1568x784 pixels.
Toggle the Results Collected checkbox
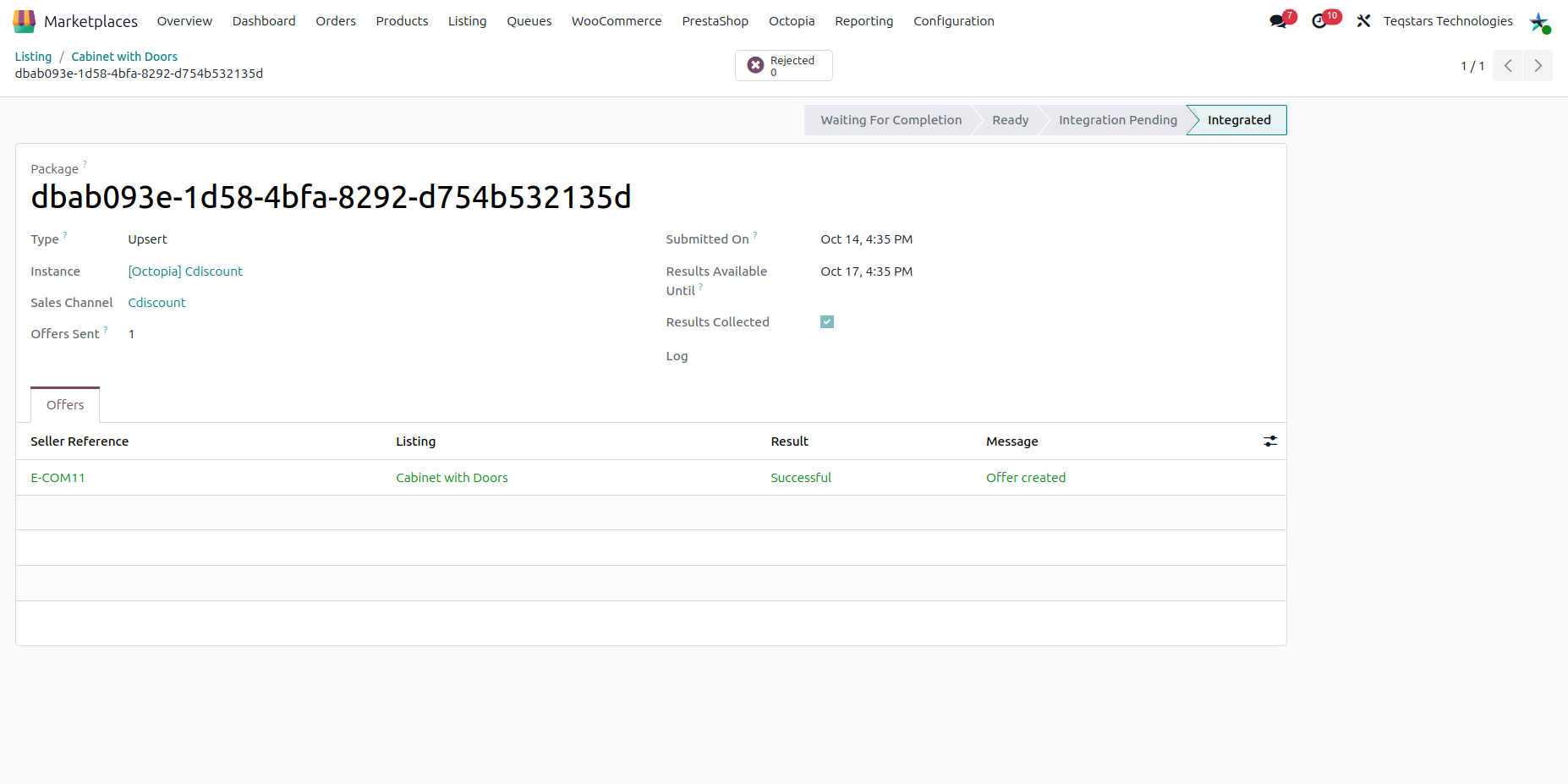point(827,321)
